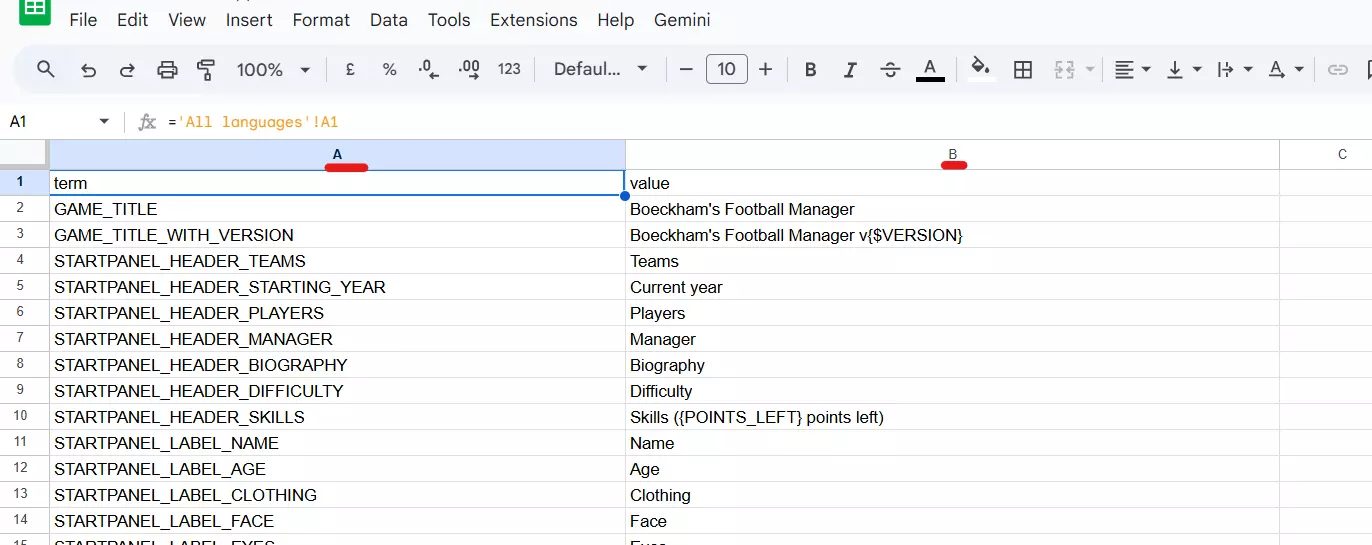The height and width of the screenshot is (545, 1372).
Task: Open the borders tool
Action: tap(1022, 69)
